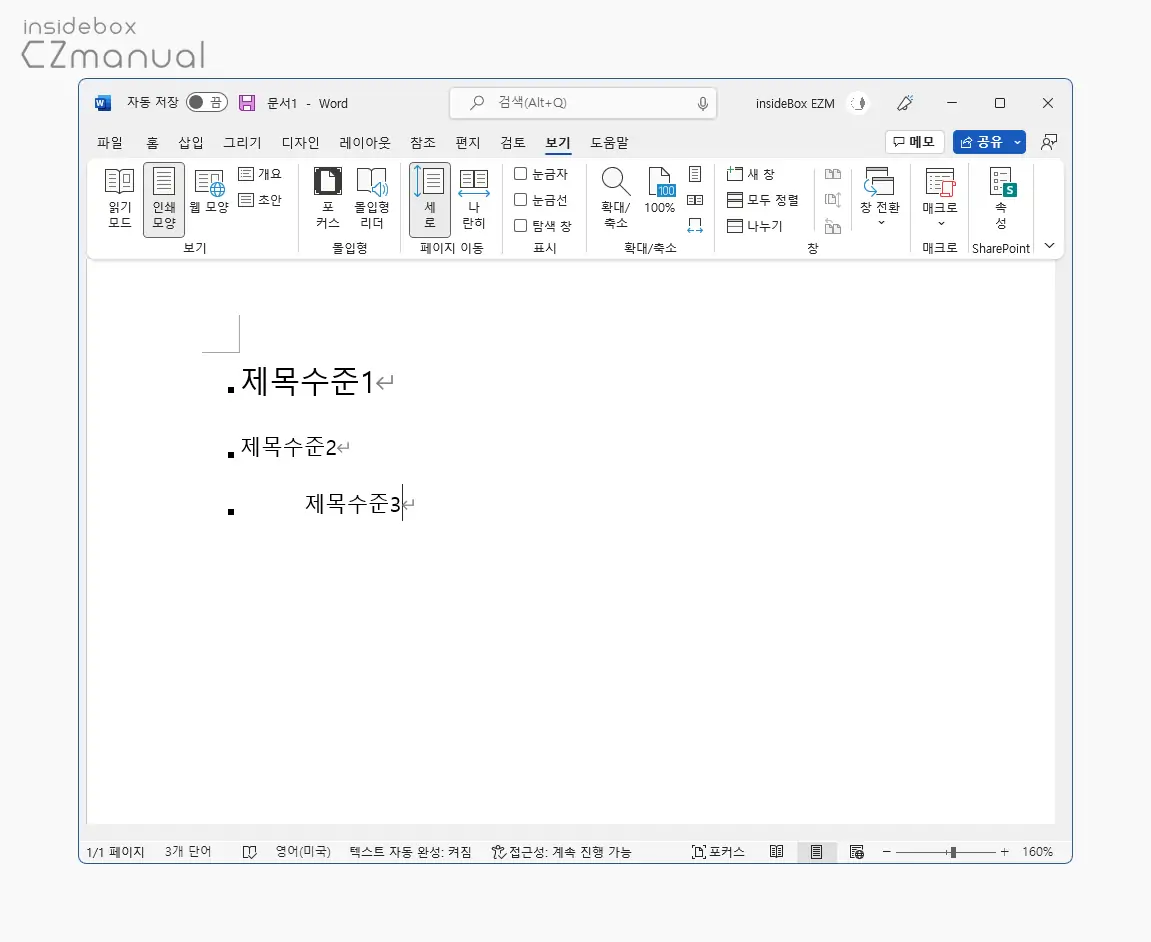Open the Layout (레이아웃) tab

[365, 142]
